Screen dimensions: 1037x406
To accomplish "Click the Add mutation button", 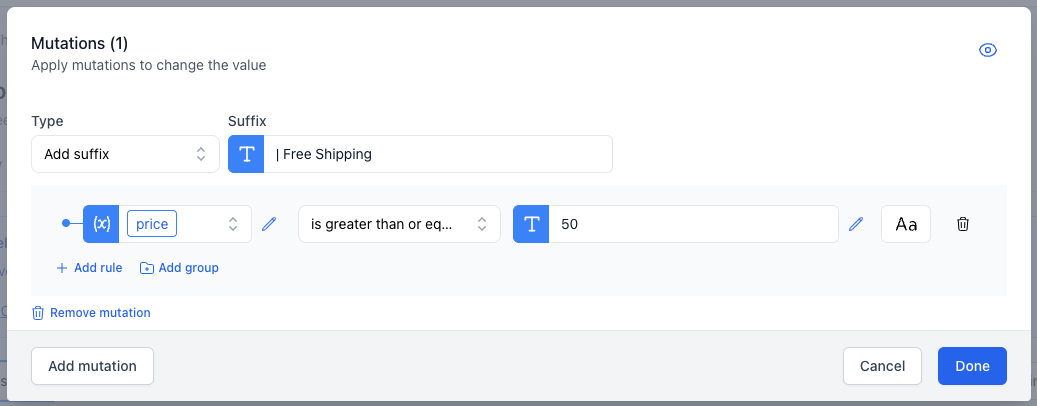I will coord(93,366).
